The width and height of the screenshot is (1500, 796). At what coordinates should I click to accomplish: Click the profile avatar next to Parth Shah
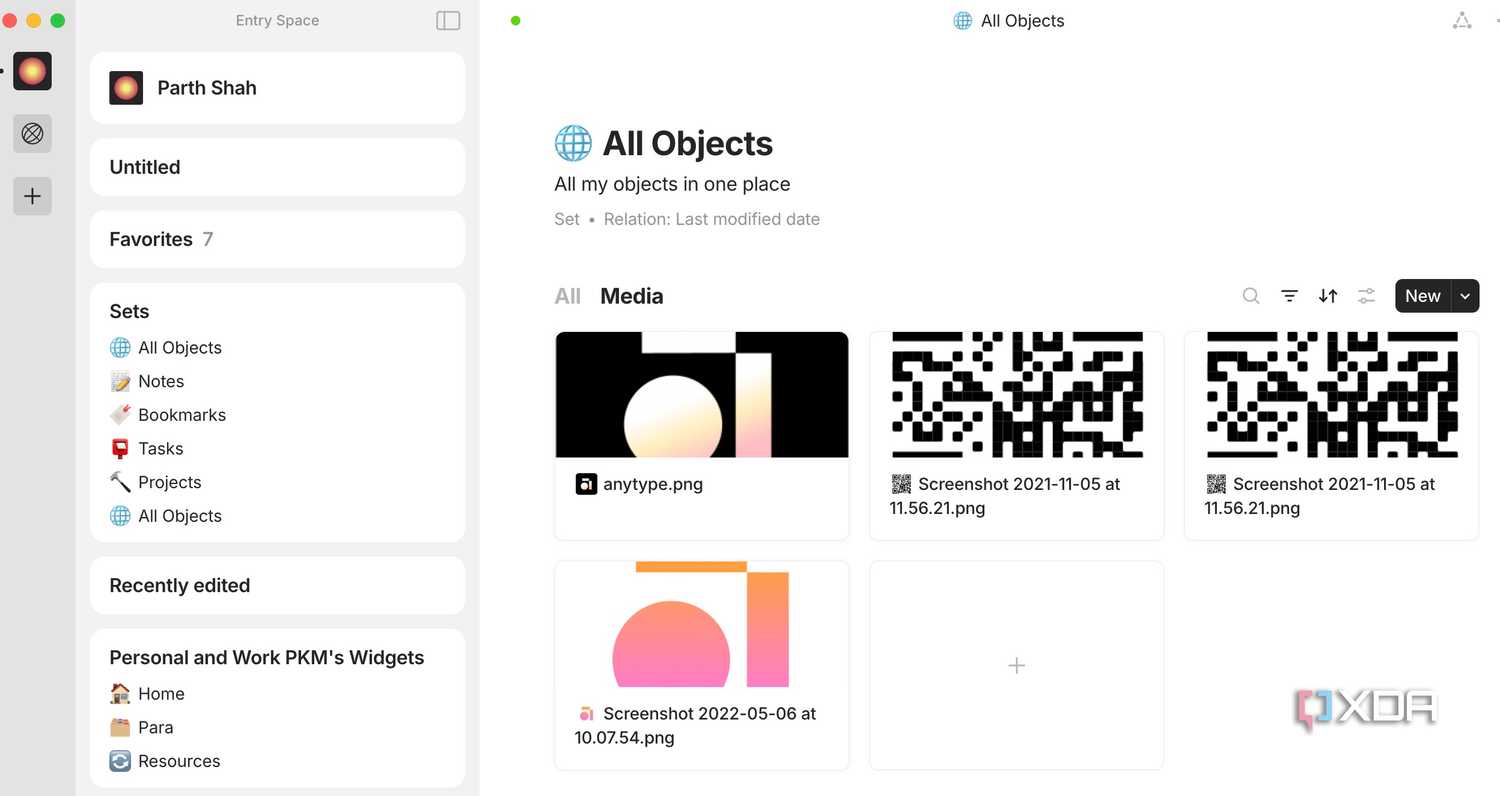tap(126, 88)
